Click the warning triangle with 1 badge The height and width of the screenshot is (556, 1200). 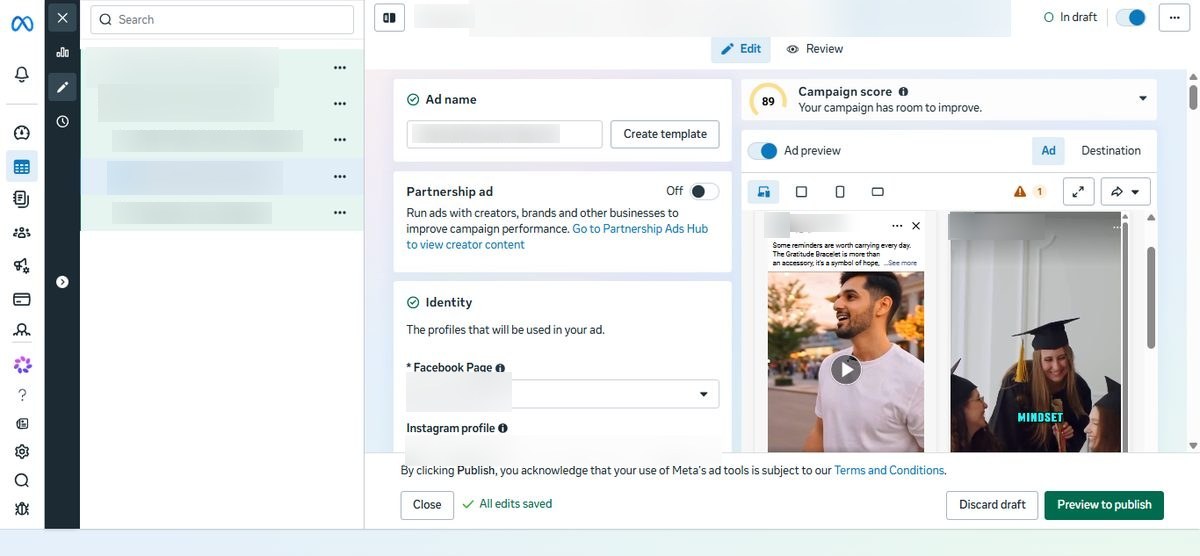click(x=1029, y=191)
